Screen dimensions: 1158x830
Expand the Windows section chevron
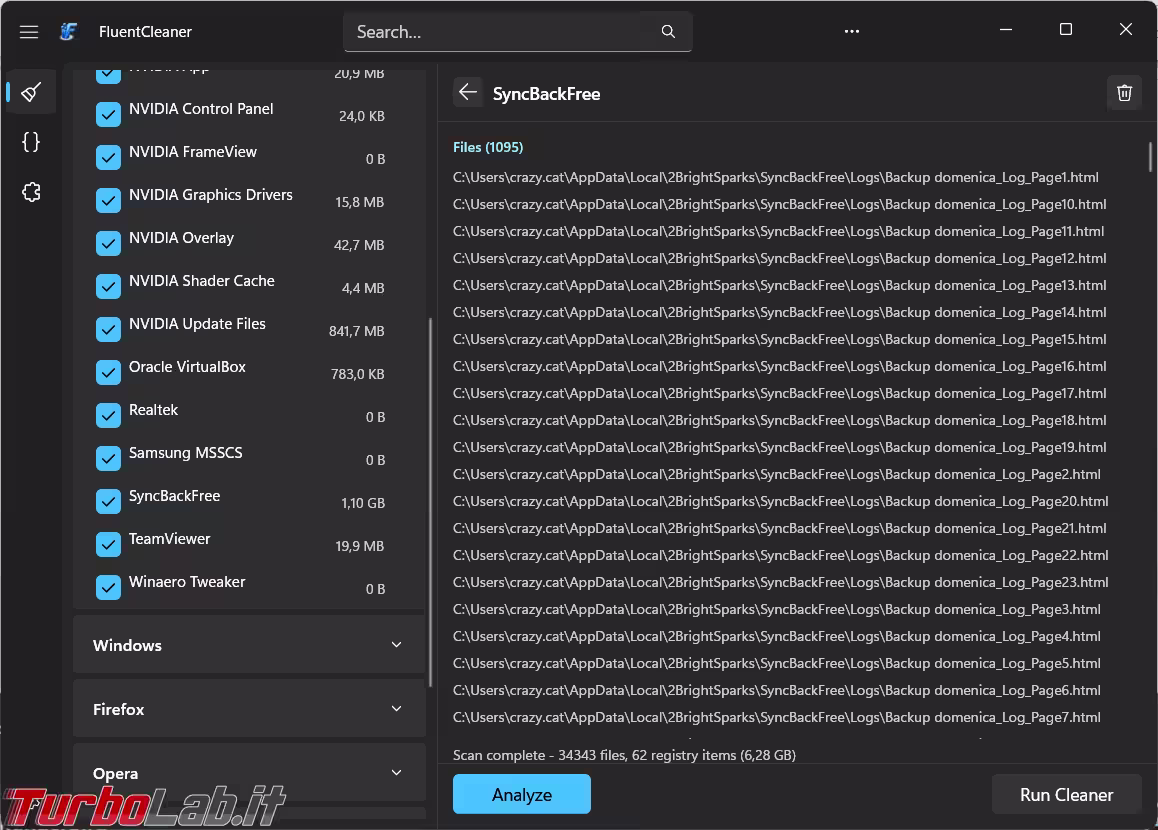pos(397,645)
